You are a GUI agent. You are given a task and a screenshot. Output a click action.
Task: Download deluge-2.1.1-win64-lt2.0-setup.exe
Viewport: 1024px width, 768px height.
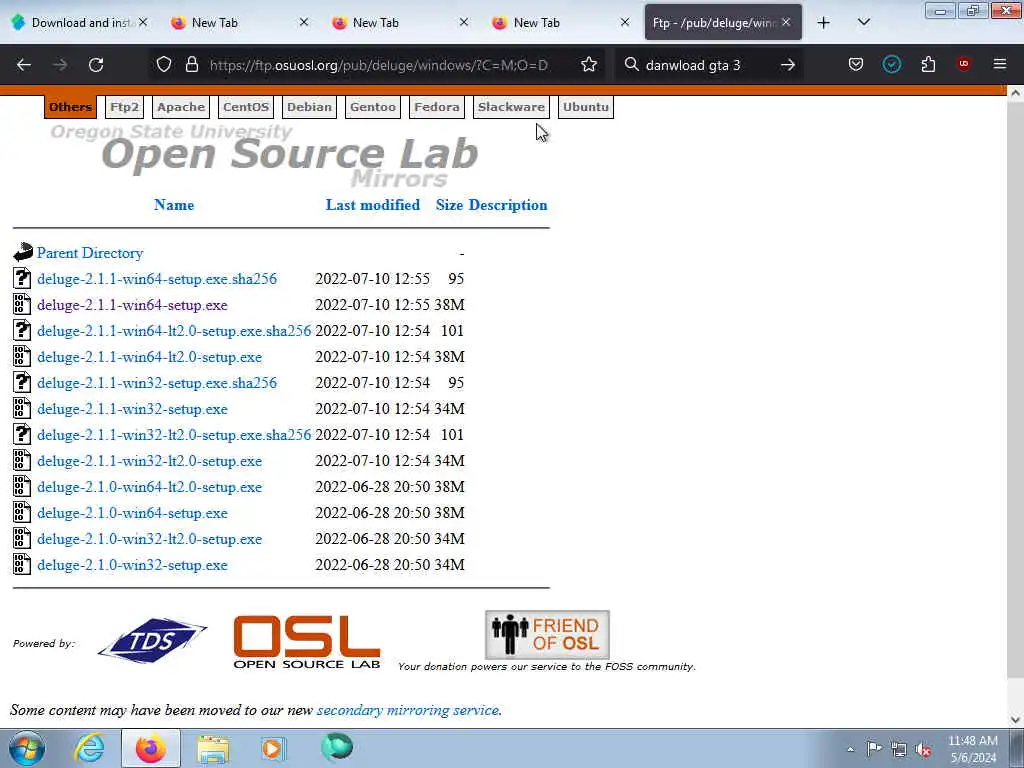[x=149, y=357]
